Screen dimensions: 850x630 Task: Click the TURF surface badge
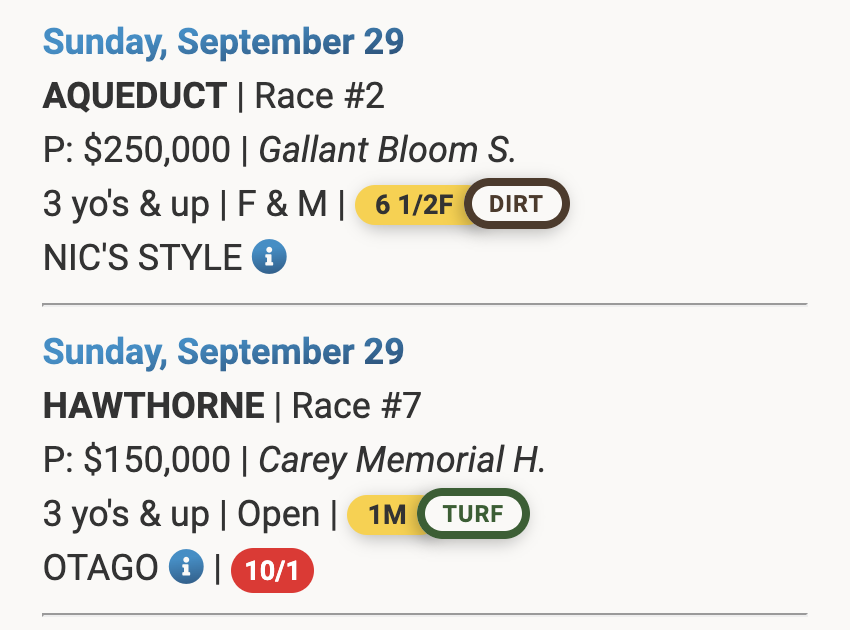473,515
